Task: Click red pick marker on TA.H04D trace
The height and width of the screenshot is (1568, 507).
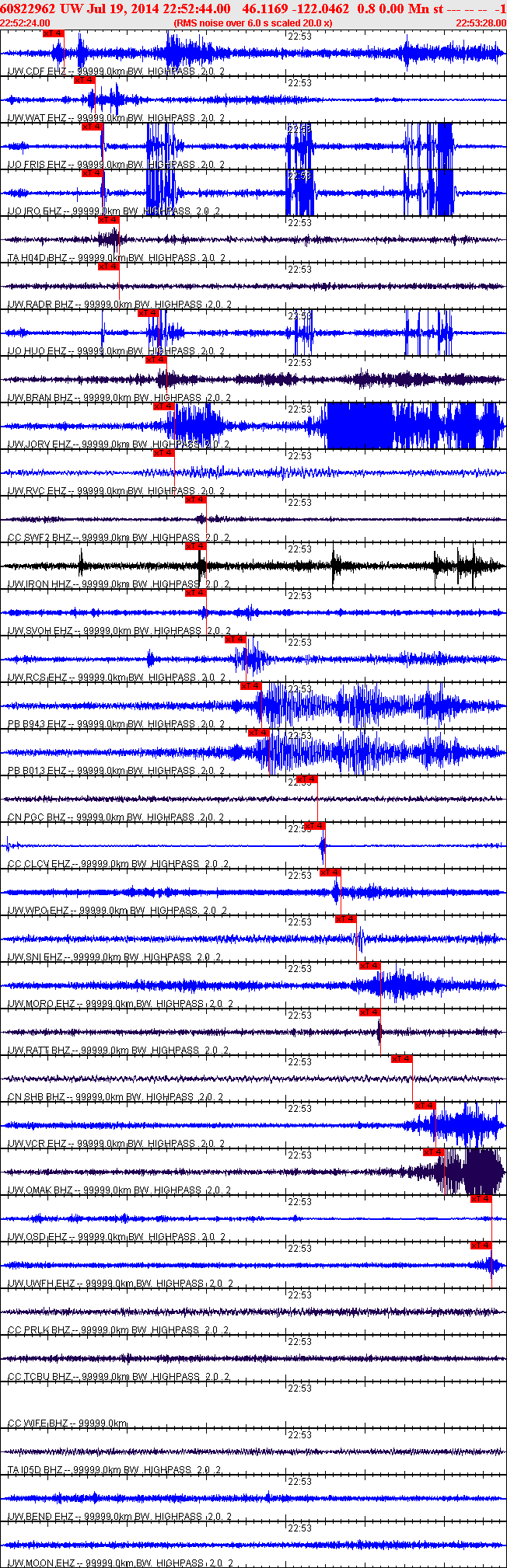Action: 108,220
